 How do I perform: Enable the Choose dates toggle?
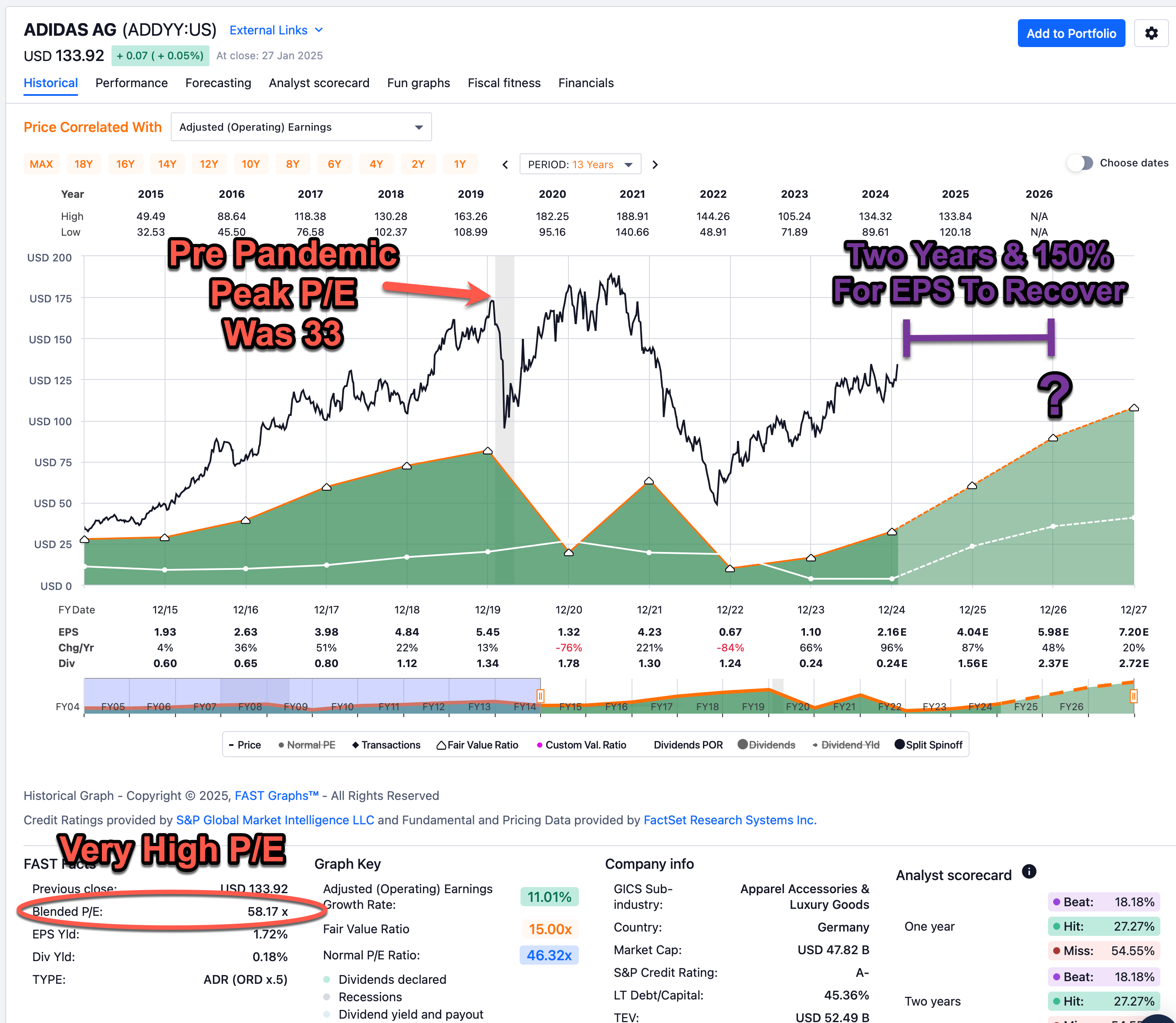[x=1080, y=163]
